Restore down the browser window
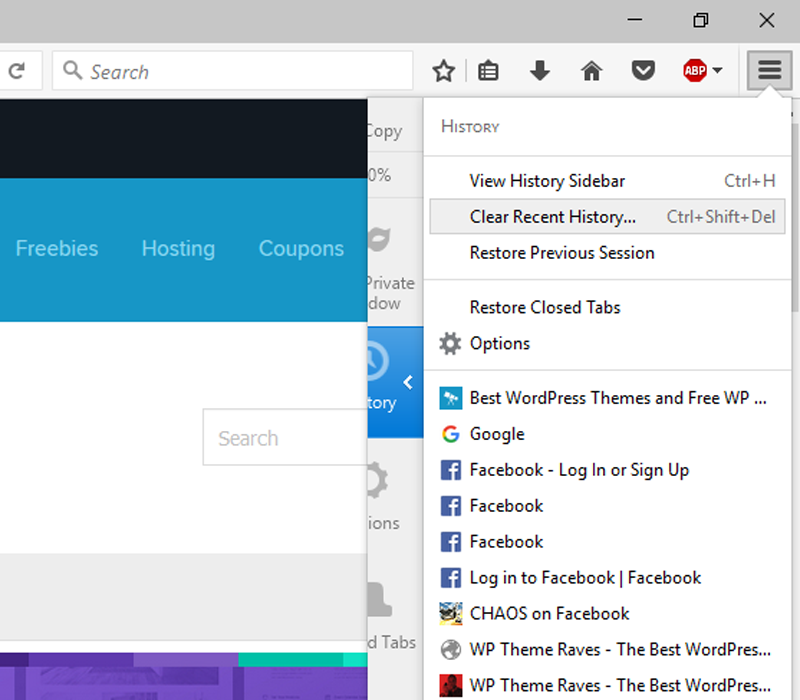 pos(701,20)
